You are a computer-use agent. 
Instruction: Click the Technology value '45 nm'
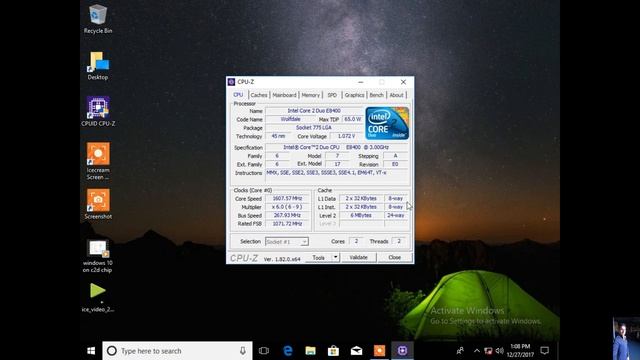pyautogui.click(x=278, y=136)
